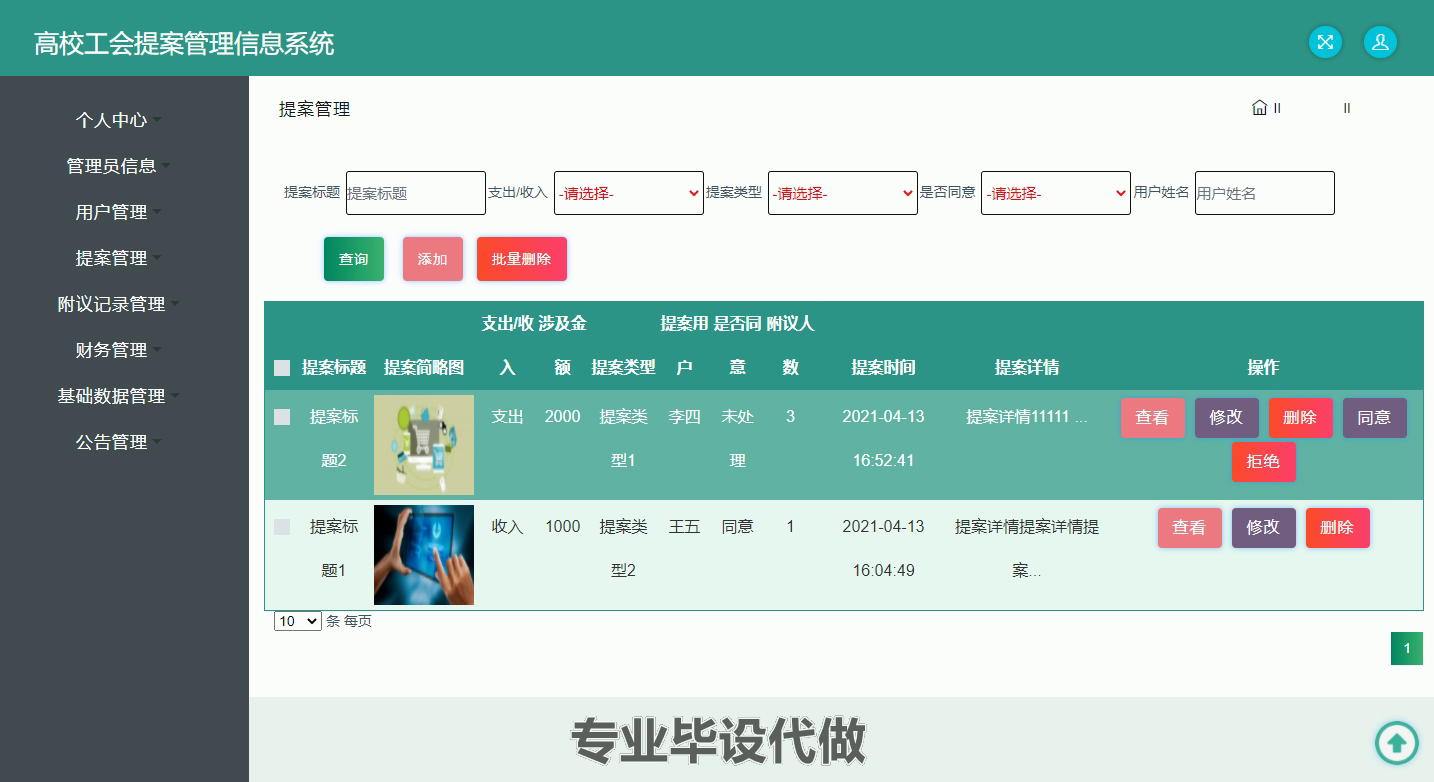Open the 是否同意 dropdown filter

[1056, 193]
